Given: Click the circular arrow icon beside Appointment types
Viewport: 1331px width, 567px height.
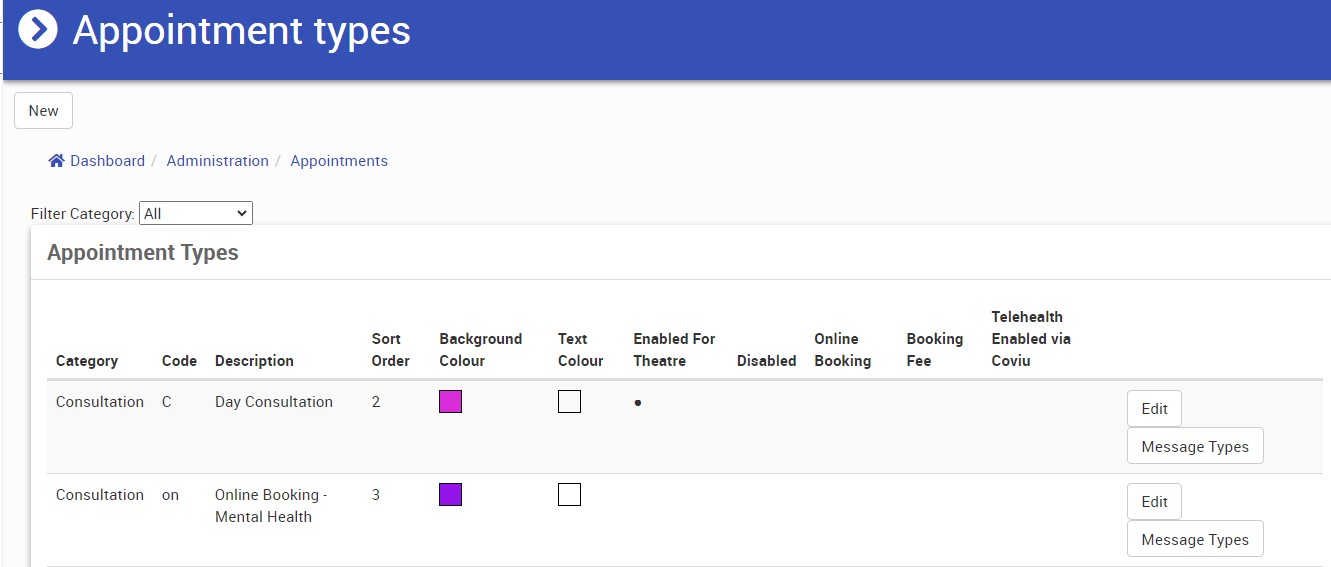Looking at the screenshot, I should [x=38, y=29].
